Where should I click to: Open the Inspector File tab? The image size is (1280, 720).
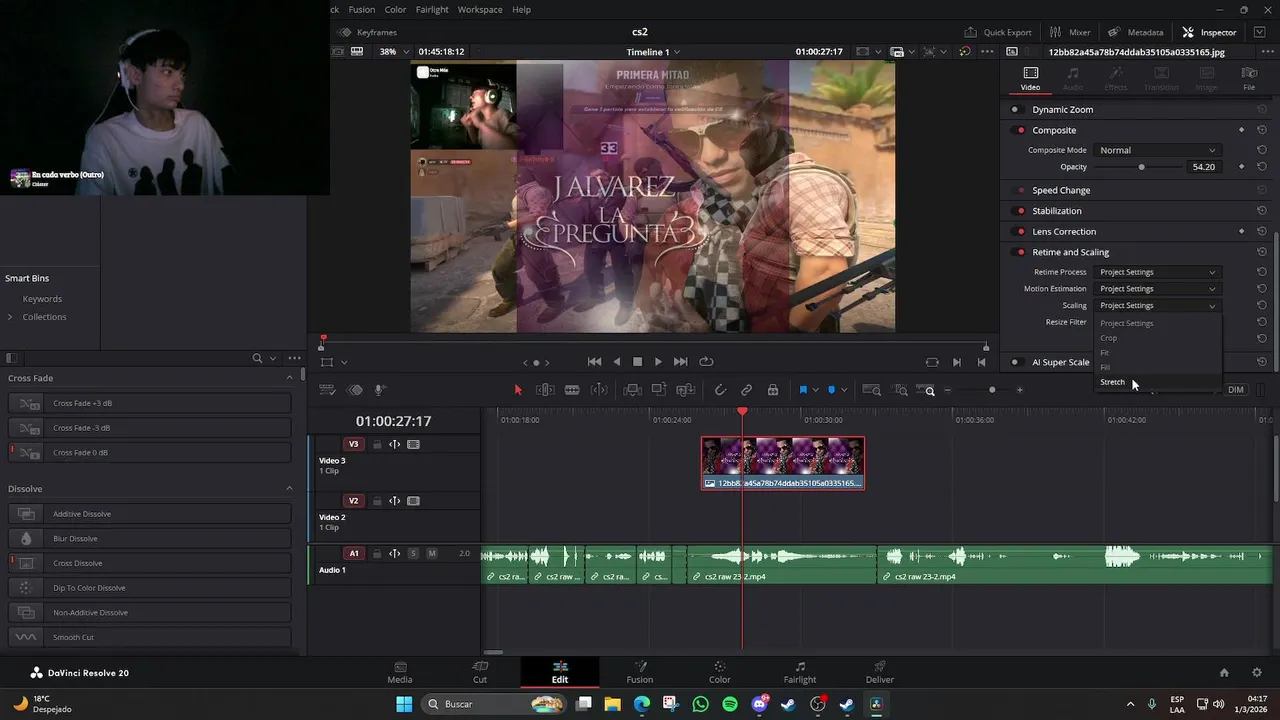pyautogui.click(x=1249, y=78)
